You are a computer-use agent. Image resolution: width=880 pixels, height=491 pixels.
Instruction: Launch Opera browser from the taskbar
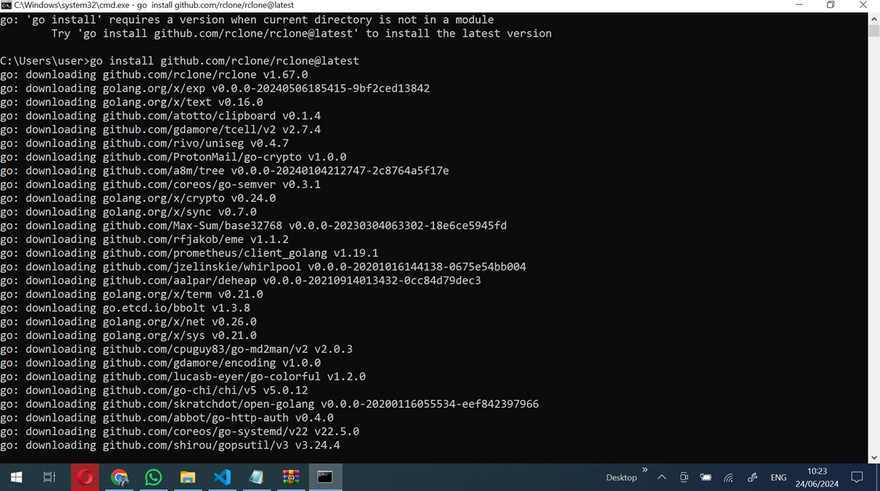85,477
